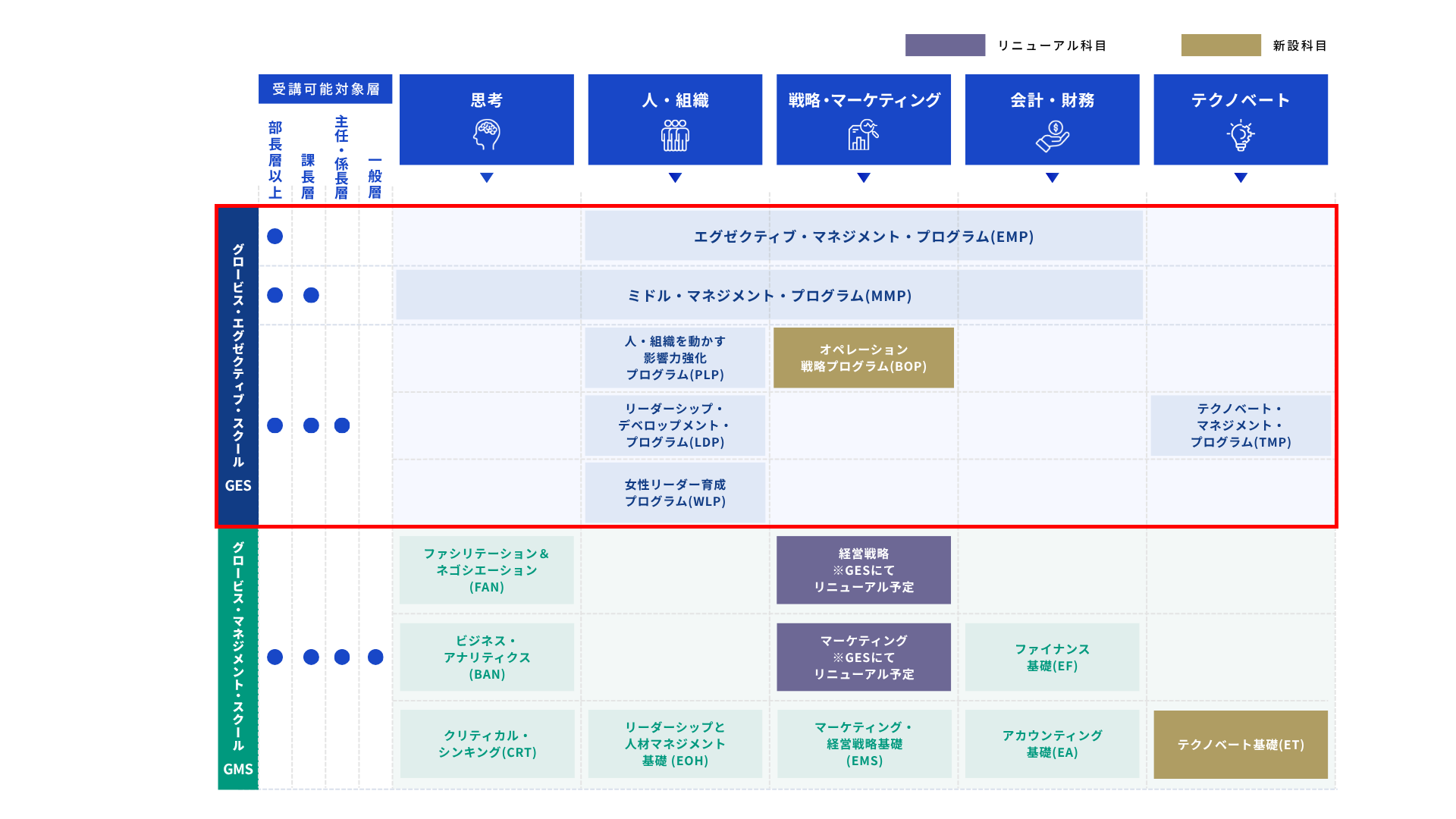Open ビジネス・アナリティクス(BAN)

tap(487, 657)
